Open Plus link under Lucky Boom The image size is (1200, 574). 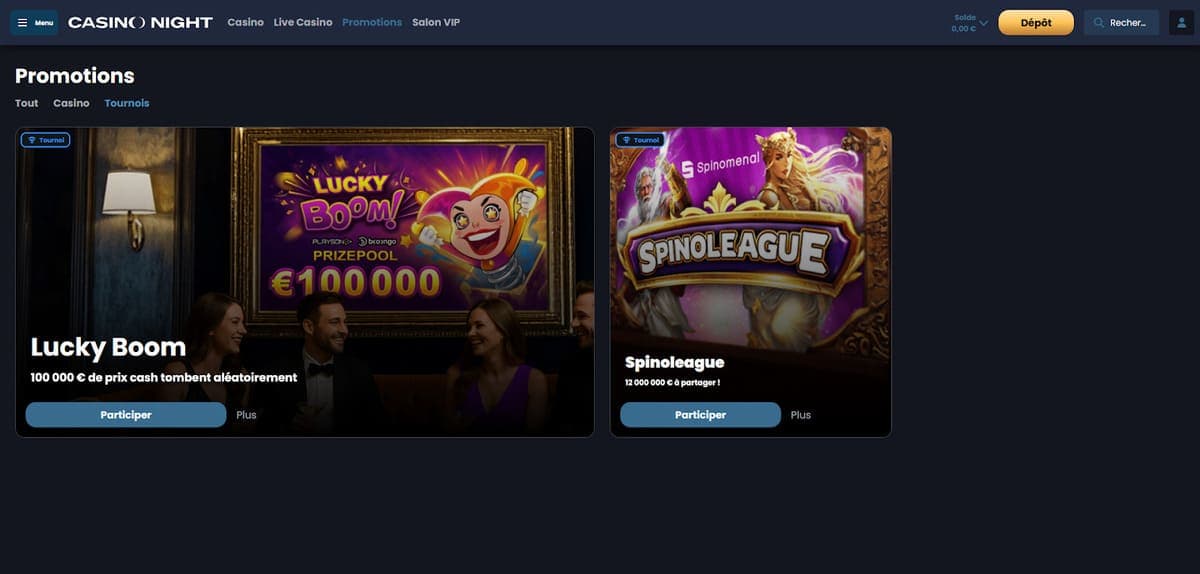[246, 415]
